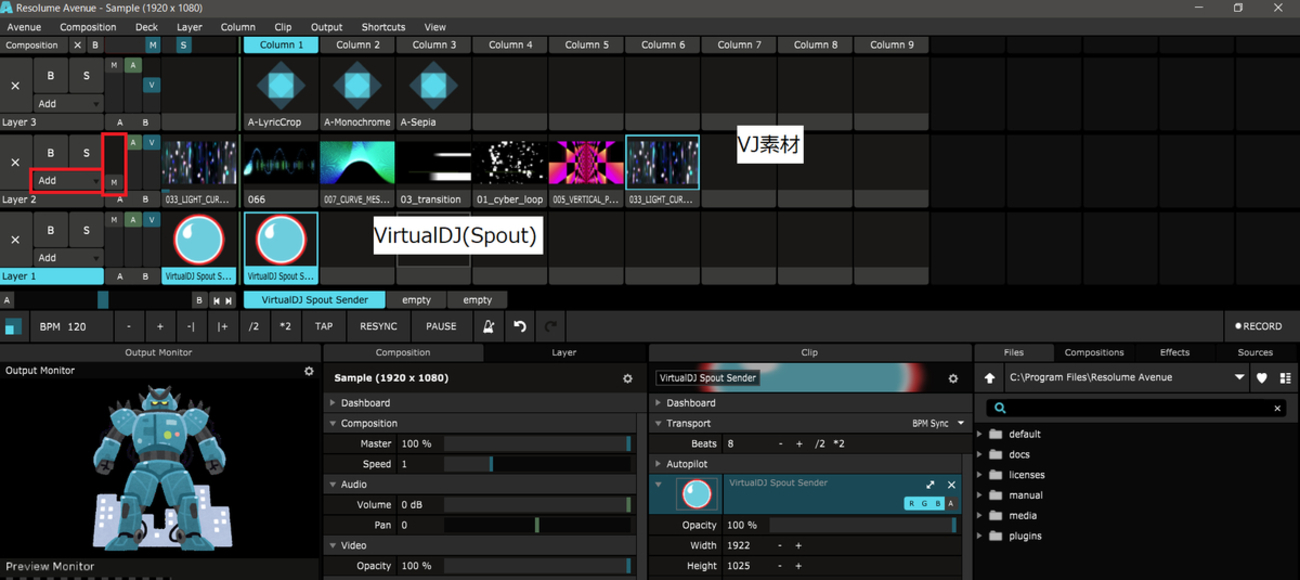Image resolution: width=1300 pixels, height=580 pixels.
Task: Toggle the alpha A channel on source
Action: (x=951, y=504)
